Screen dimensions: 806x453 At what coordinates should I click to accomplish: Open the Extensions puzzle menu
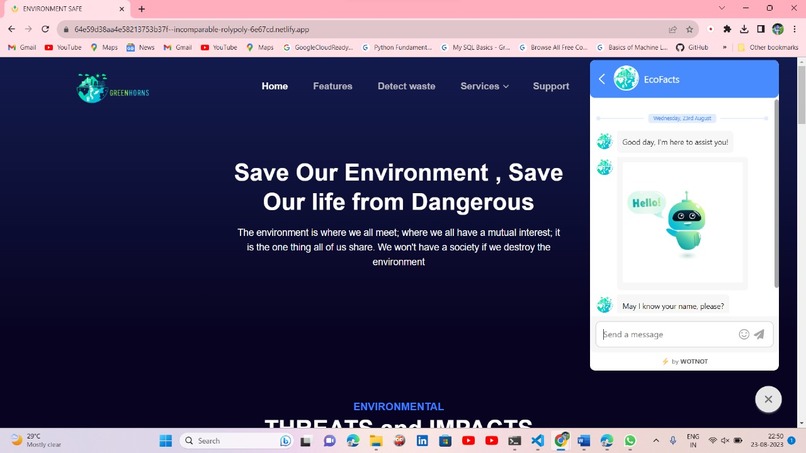click(x=727, y=29)
